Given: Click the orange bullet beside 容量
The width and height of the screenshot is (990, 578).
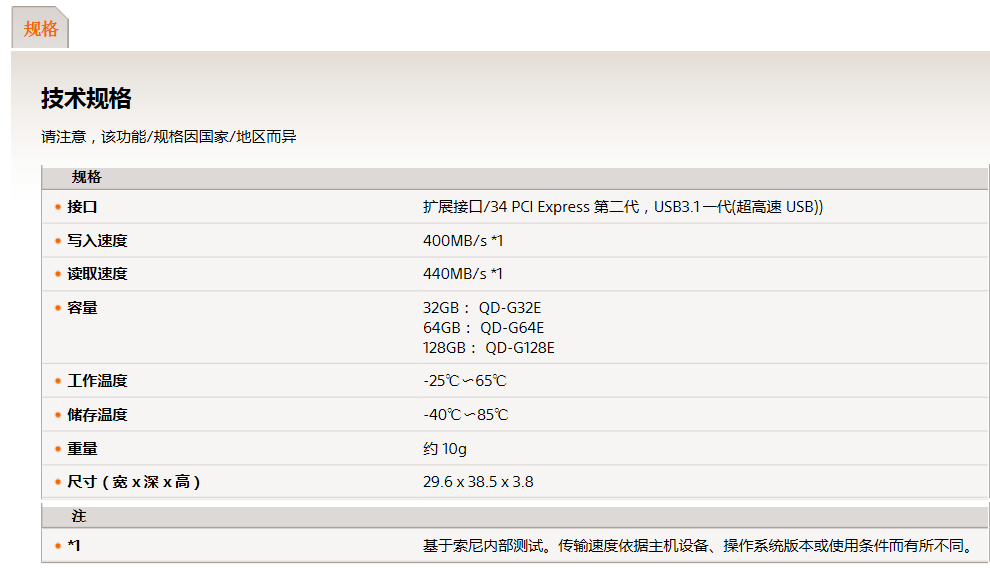Looking at the screenshot, I should pos(58,308).
